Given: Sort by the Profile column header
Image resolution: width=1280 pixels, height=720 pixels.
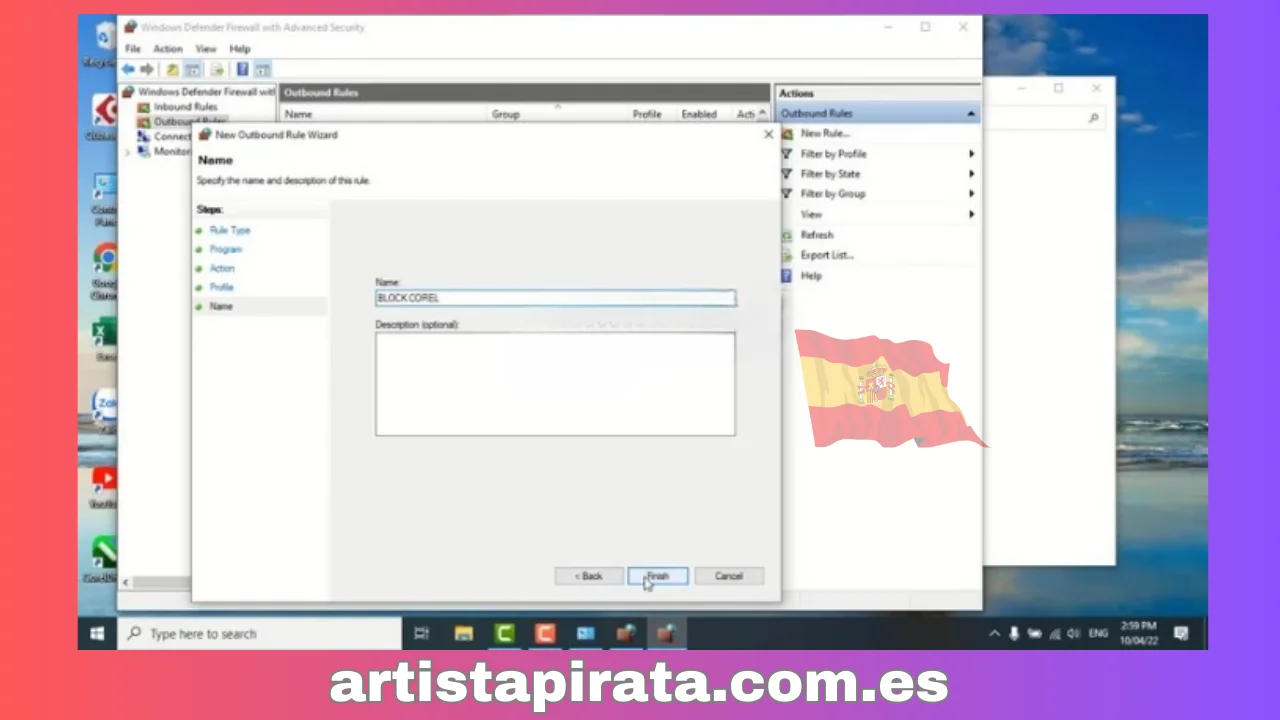Looking at the screenshot, I should coord(647,114).
